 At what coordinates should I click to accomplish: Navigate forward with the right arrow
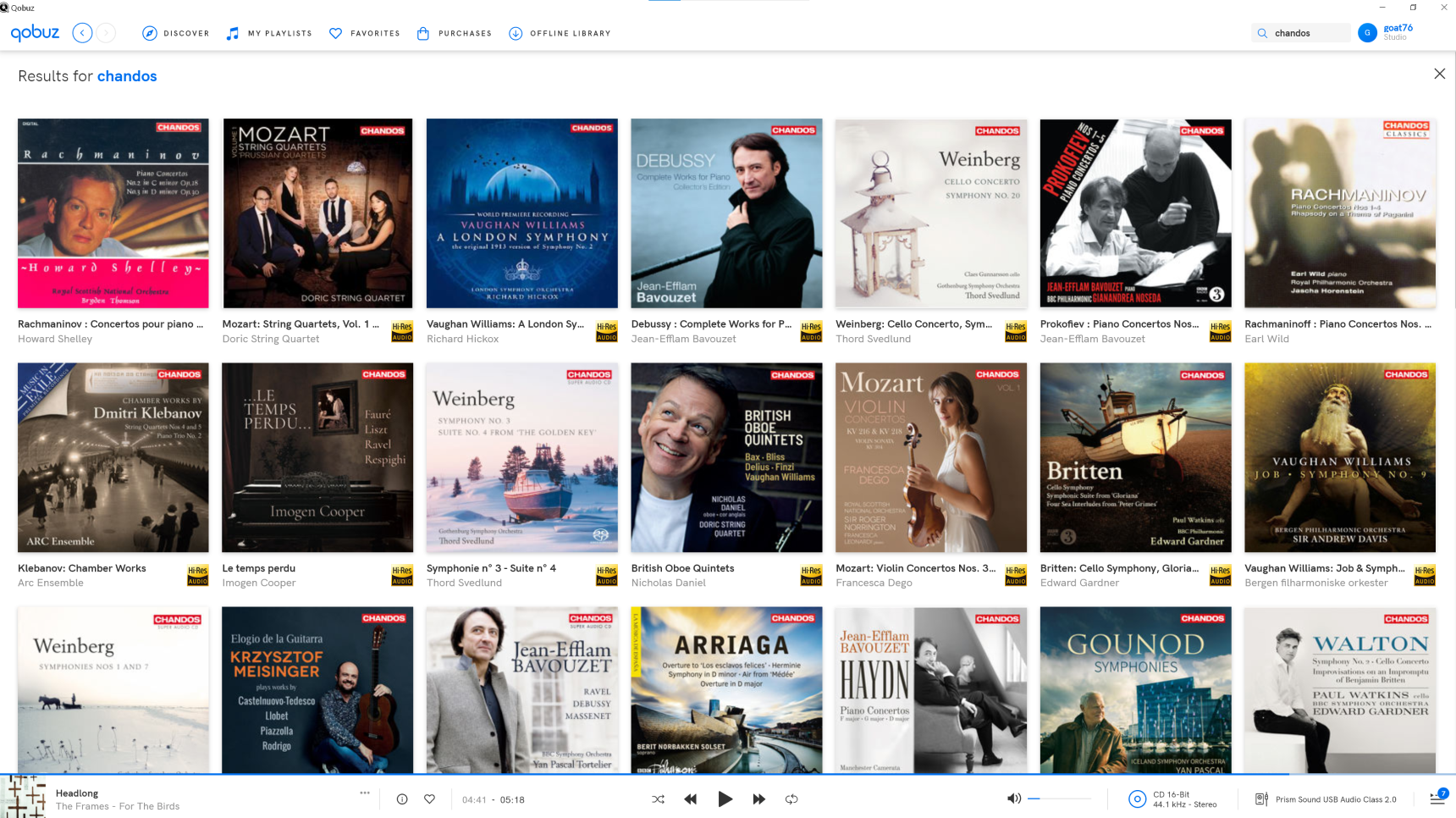coord(105,32)
